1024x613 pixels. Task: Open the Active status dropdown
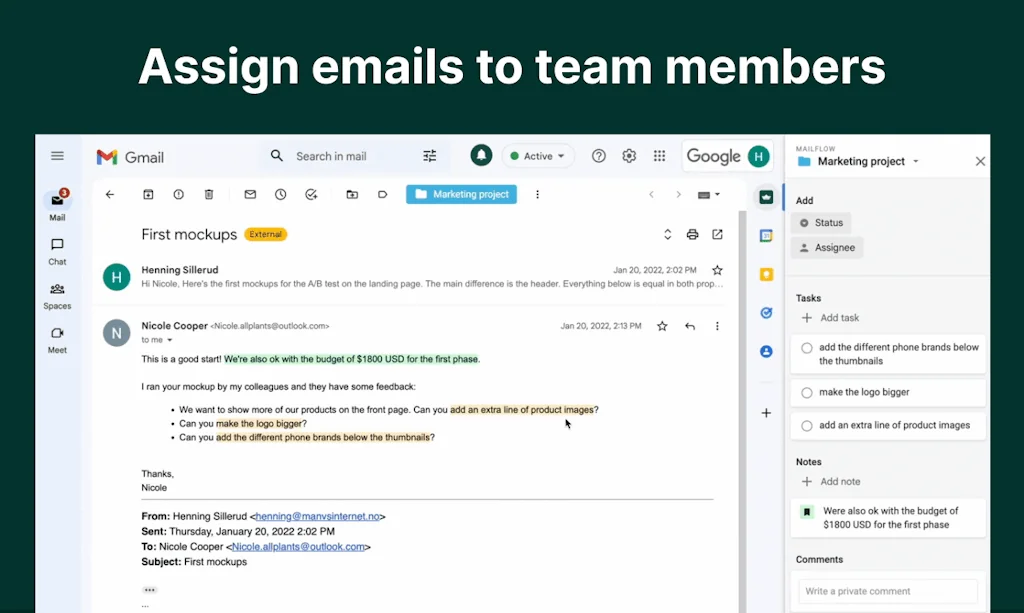tap(537, 156)
